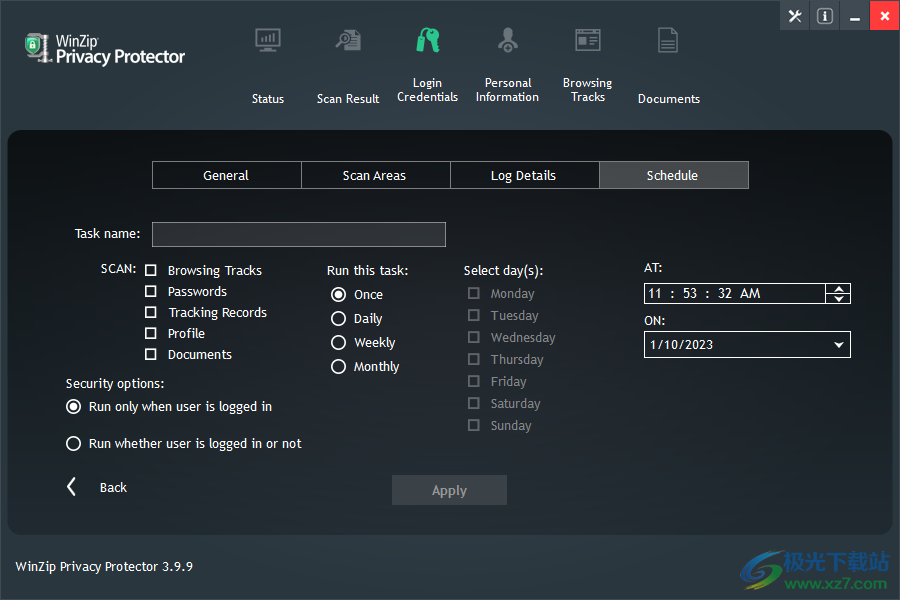Click the version text 3.9.9
The height and width of the screenshot is (600, 900).
[x=177, y=567]
